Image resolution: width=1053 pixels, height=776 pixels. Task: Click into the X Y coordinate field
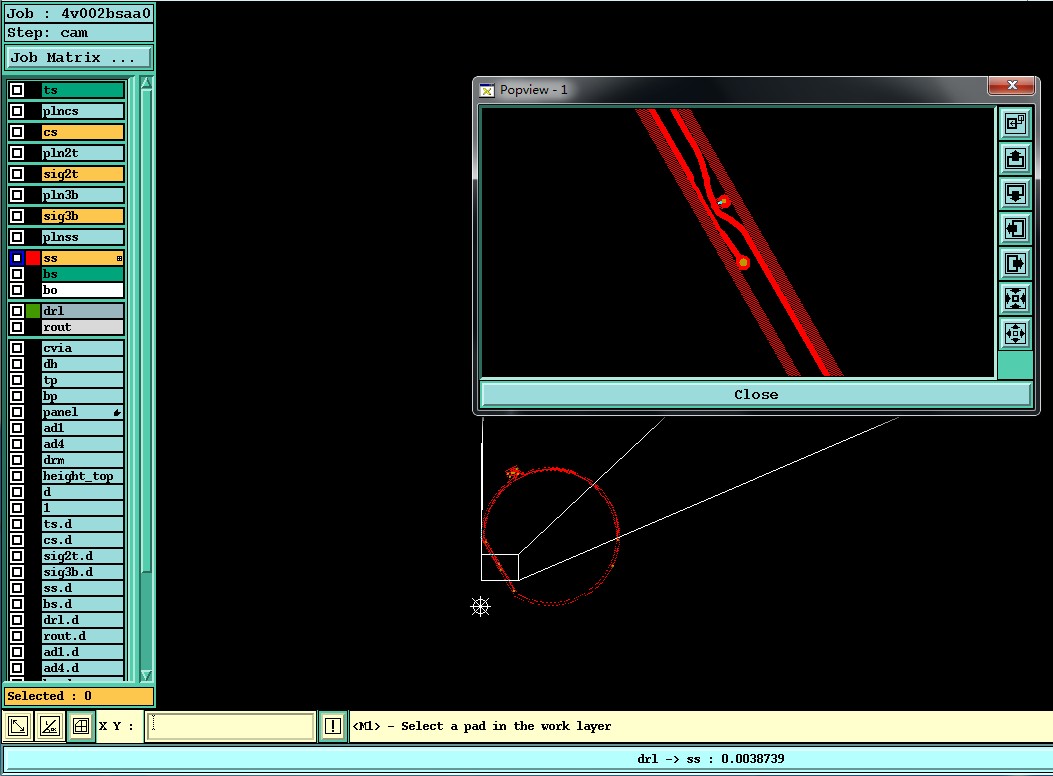(x=230, y=726)
